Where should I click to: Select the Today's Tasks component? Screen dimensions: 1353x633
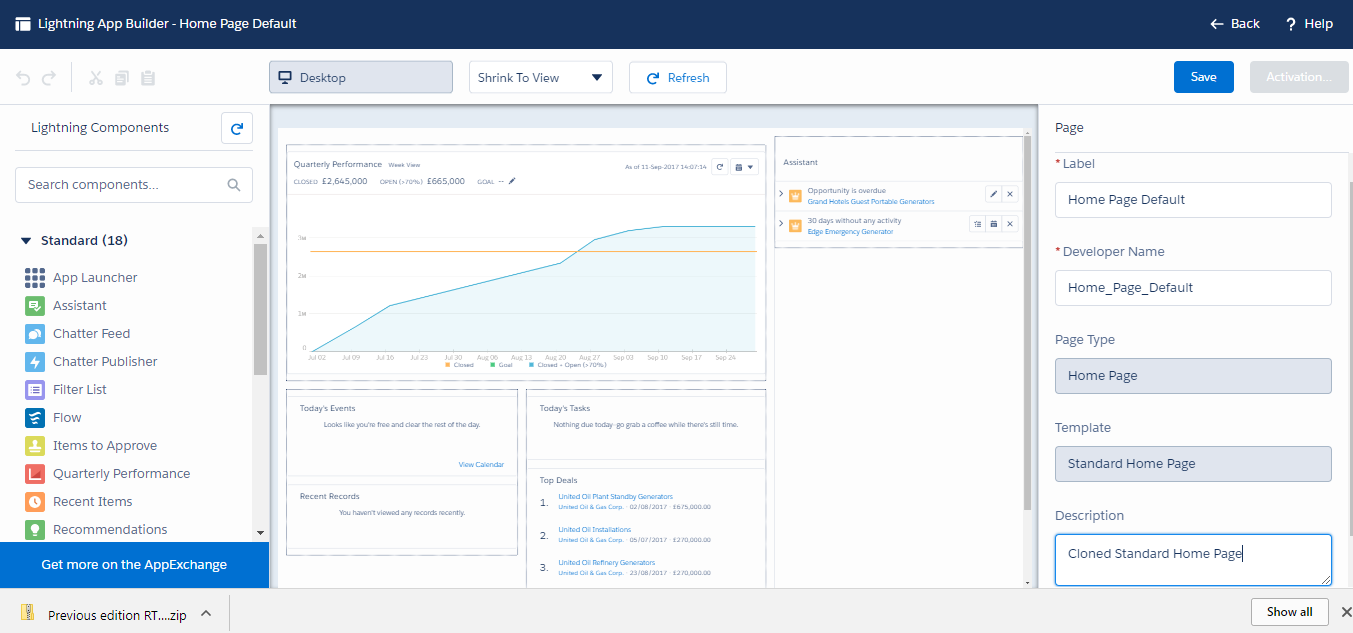point(646,427)
